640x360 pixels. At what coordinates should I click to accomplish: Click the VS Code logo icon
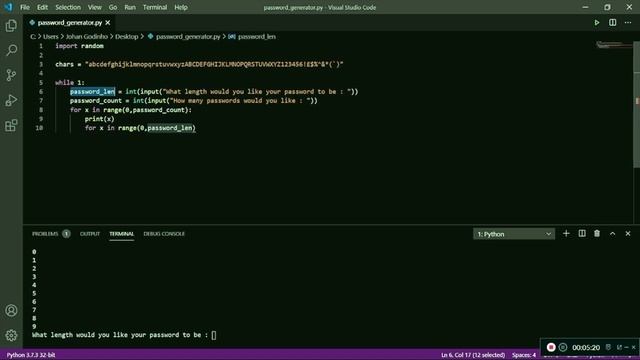pyautogui.click(x=8, y=7)
